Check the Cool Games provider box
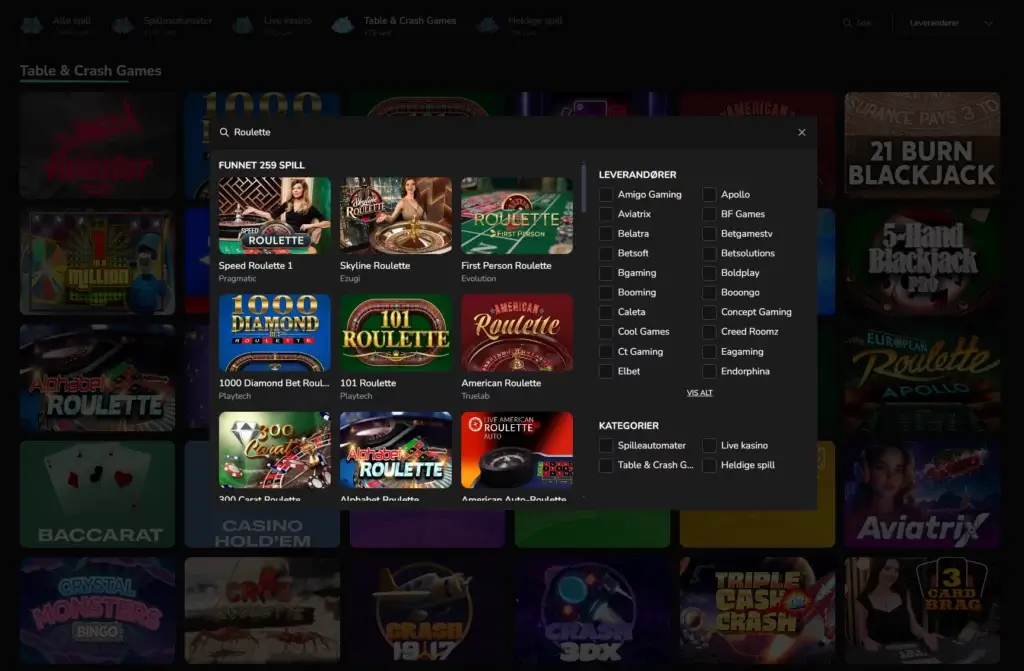 tap(606, 332)
